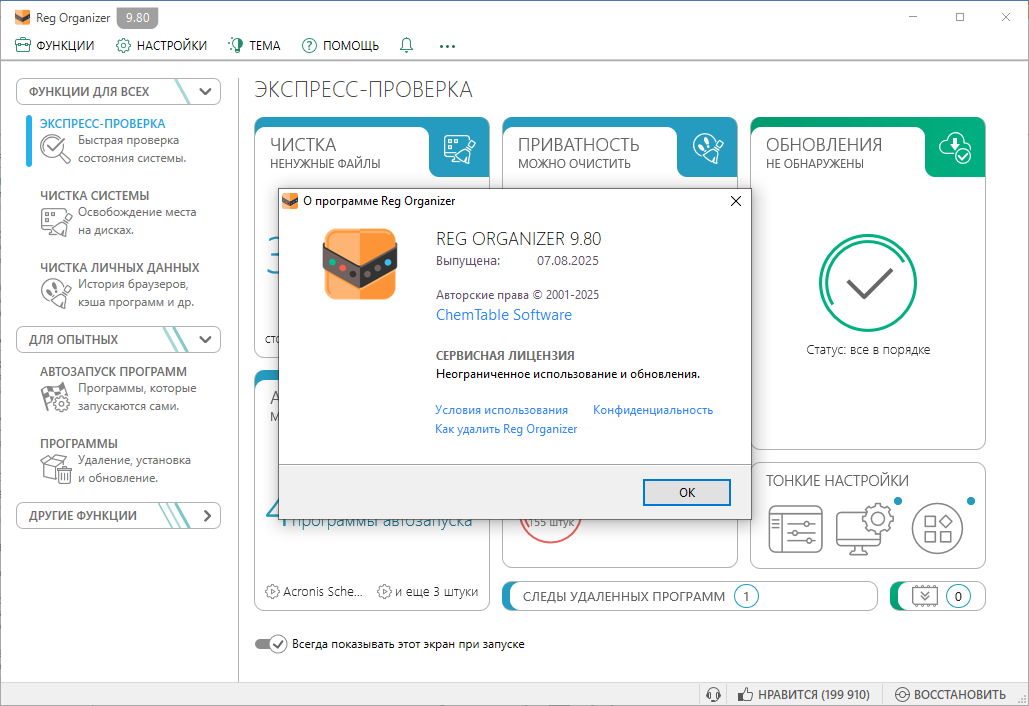Expand the Другие функции section
Viewport: 1029px width, 706px height.
205,515
